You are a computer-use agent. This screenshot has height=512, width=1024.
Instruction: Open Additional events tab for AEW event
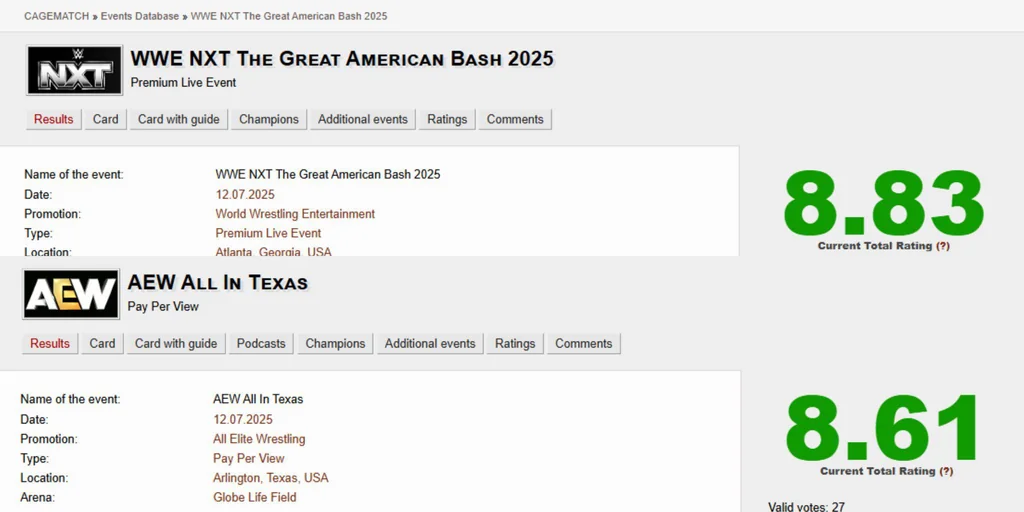430,344
